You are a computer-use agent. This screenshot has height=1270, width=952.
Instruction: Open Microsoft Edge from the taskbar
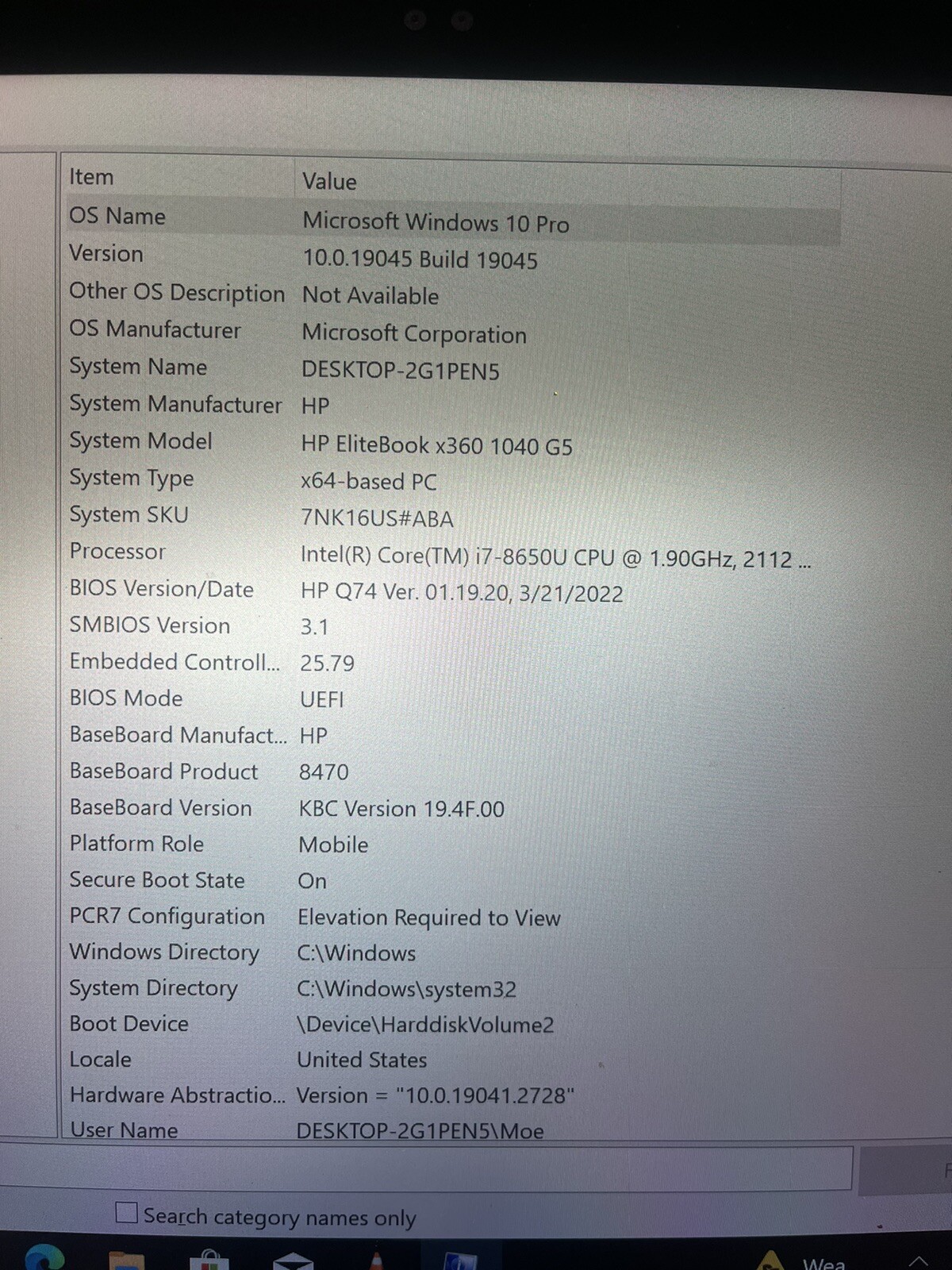pos(44,1257)
